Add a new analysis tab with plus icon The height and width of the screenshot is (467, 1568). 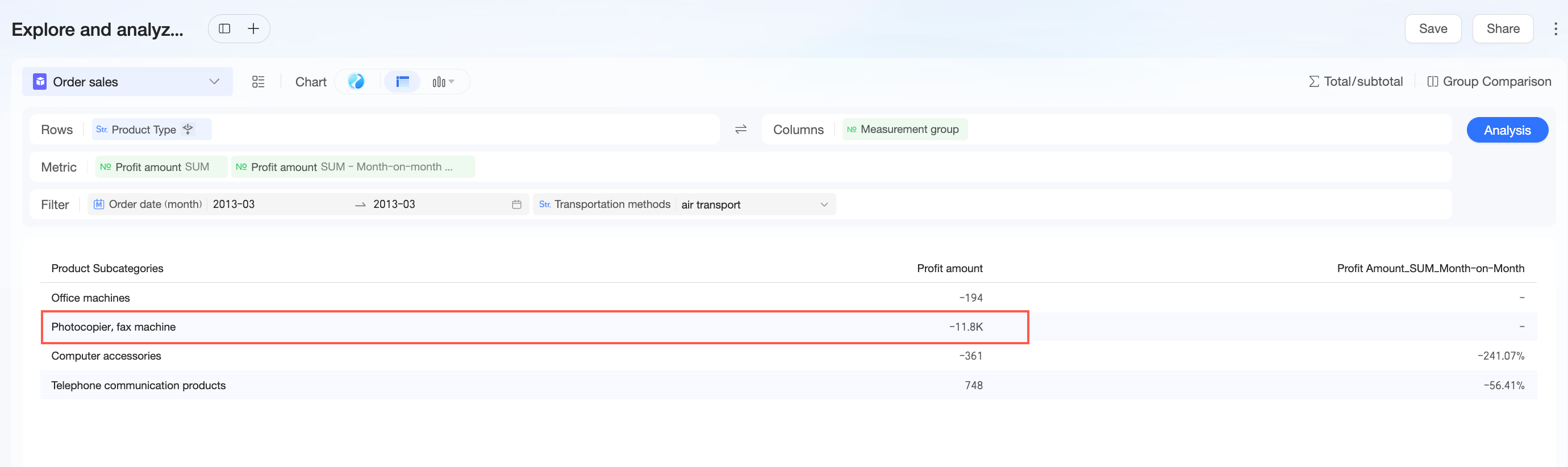[x=253, y=28]
